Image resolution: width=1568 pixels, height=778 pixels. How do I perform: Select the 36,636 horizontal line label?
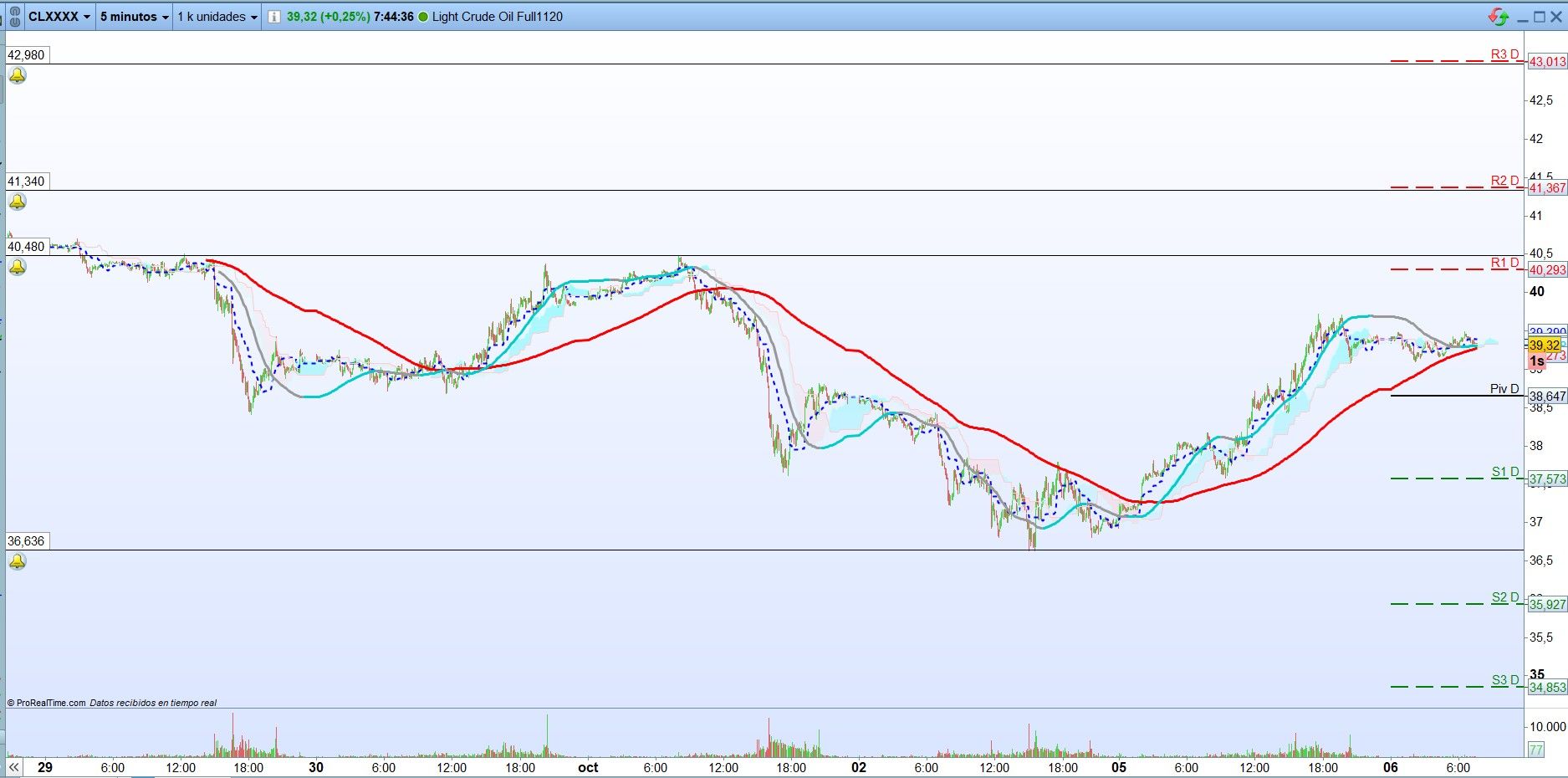[27, 541]
